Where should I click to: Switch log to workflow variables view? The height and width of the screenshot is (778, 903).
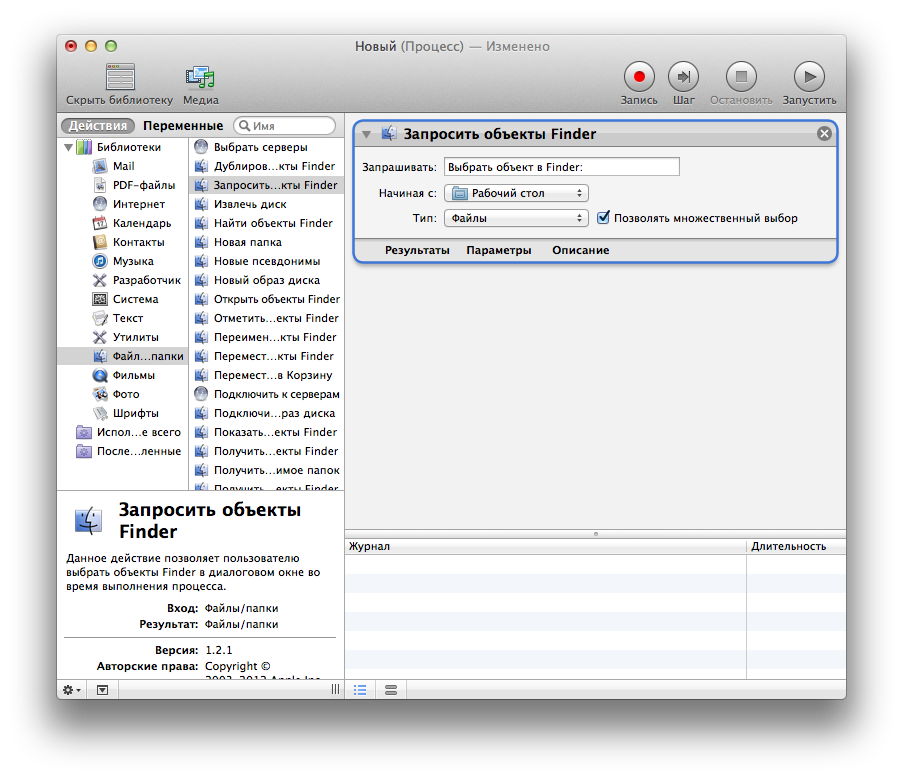[x=391, y=690]
